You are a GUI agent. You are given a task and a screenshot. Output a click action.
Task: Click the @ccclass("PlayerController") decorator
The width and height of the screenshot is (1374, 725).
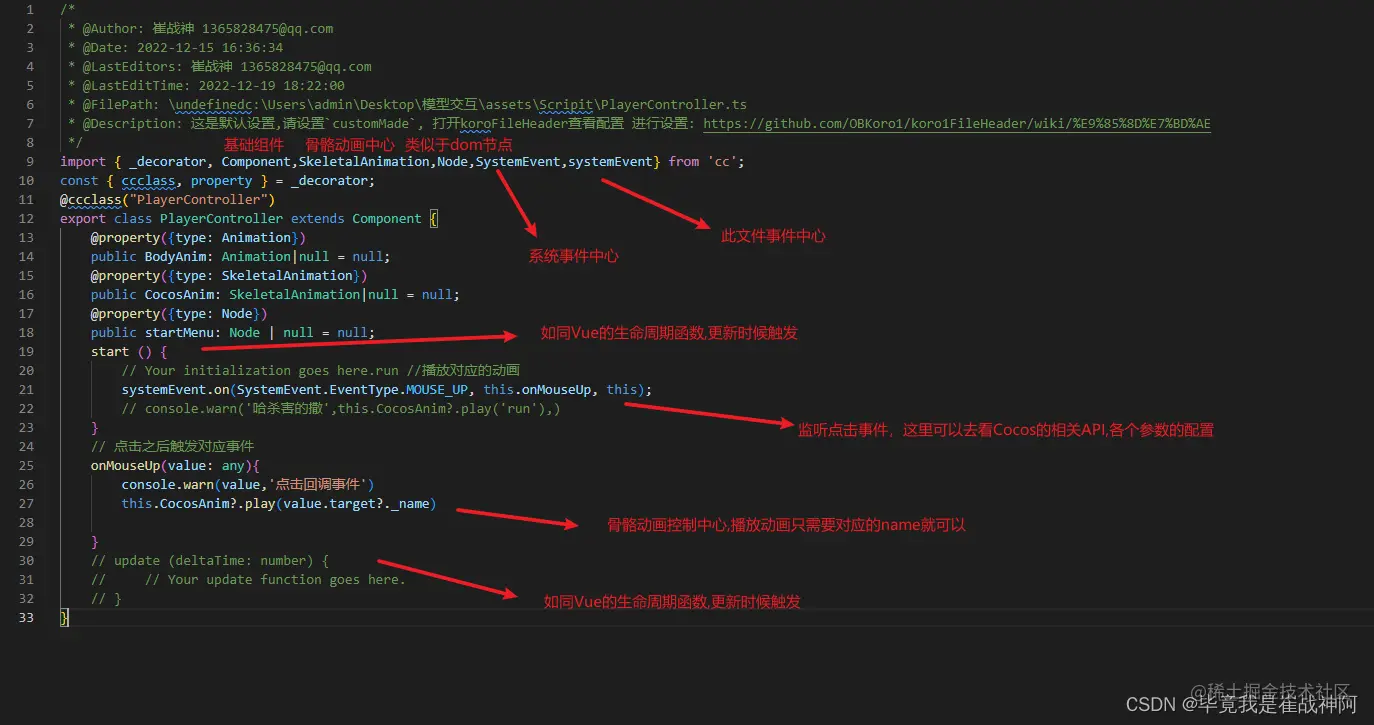click(x=168, y=200)
